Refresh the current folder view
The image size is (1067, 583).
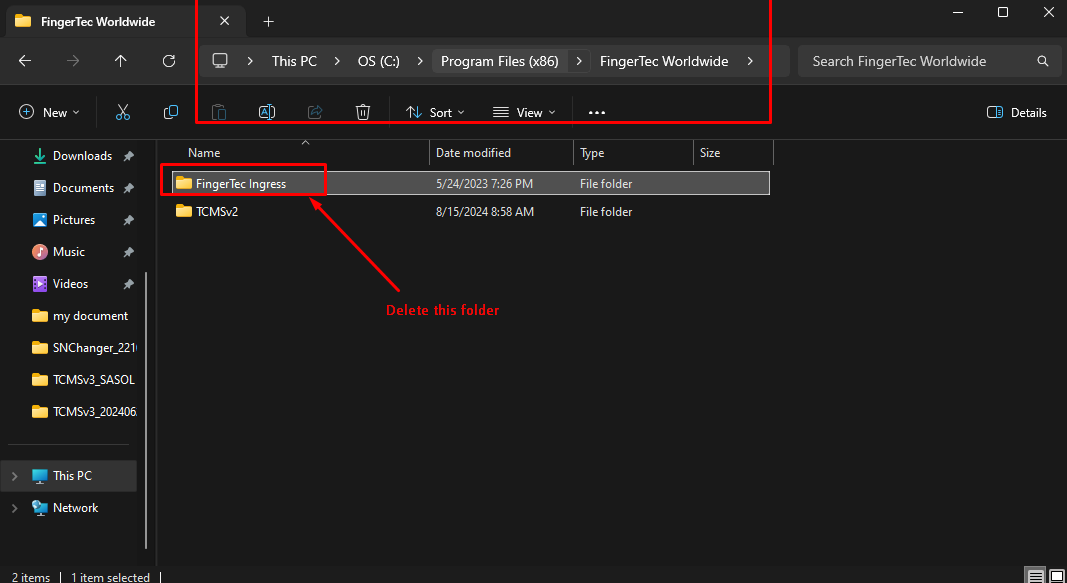[x=169, y=61]
